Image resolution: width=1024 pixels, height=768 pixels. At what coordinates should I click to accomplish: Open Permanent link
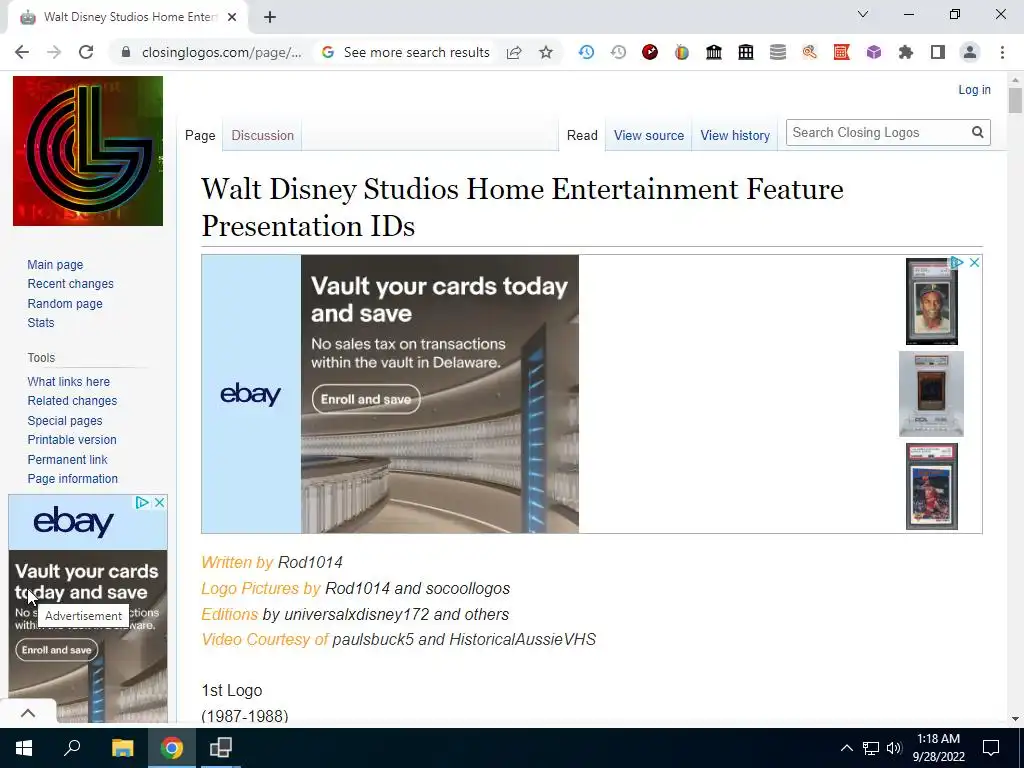(67, 460)
